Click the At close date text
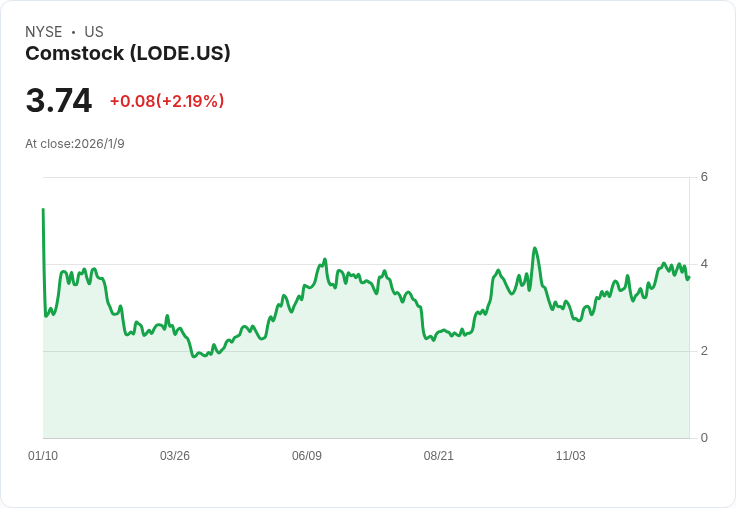 (x=75, y=144)
